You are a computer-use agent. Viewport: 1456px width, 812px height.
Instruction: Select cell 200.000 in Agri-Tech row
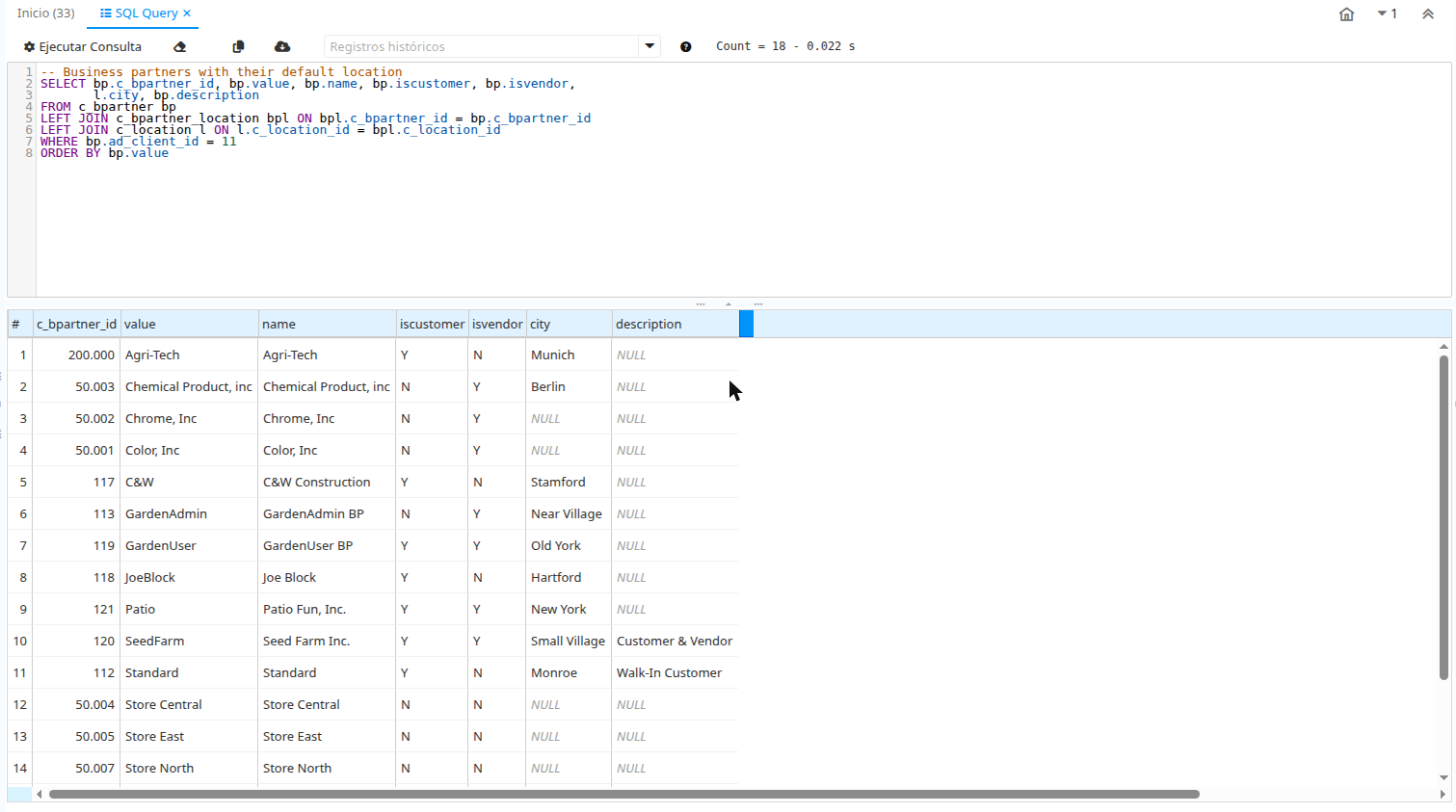point(77,355)
